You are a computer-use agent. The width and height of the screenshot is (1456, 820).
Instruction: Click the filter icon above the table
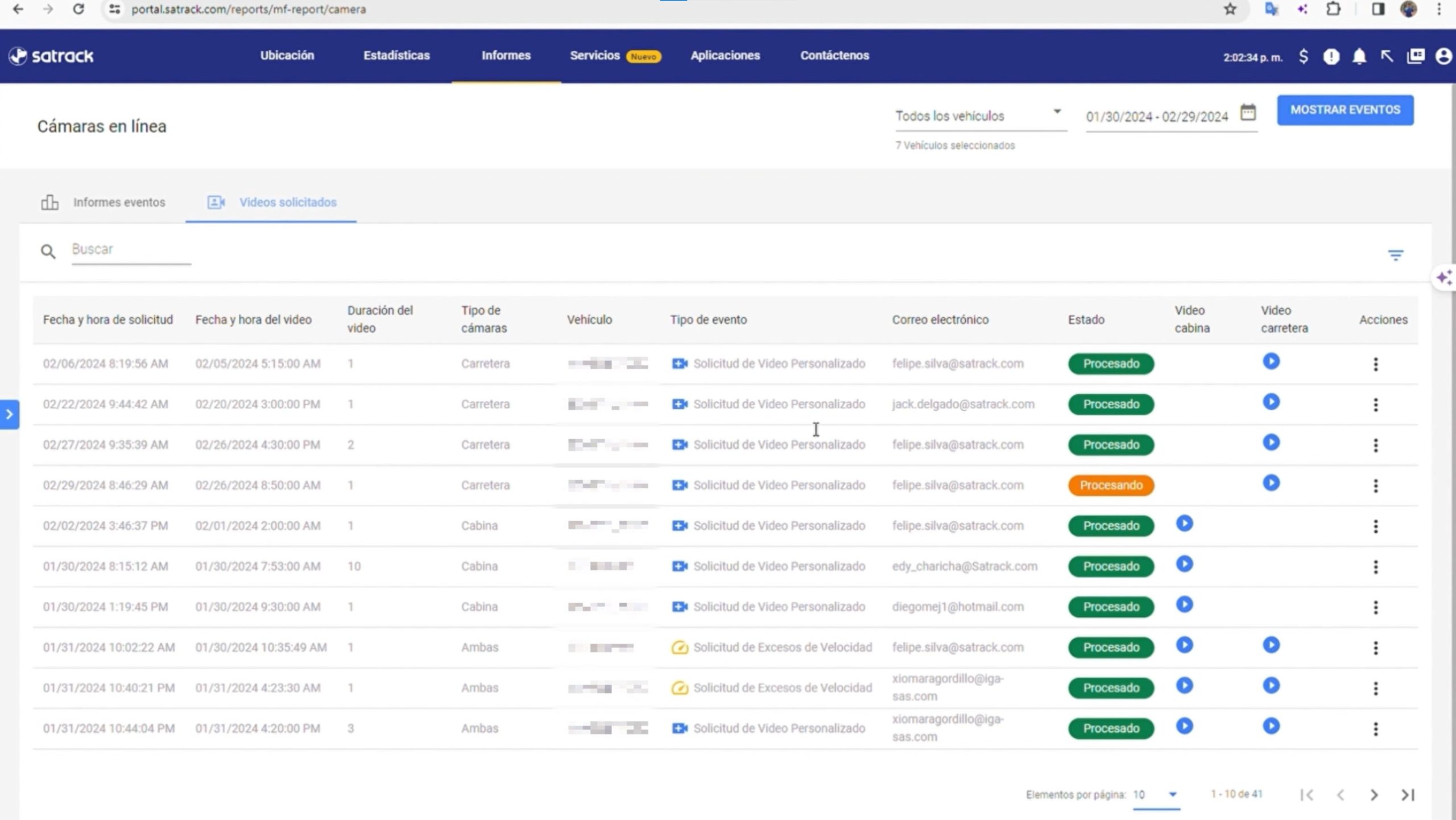1395,255
